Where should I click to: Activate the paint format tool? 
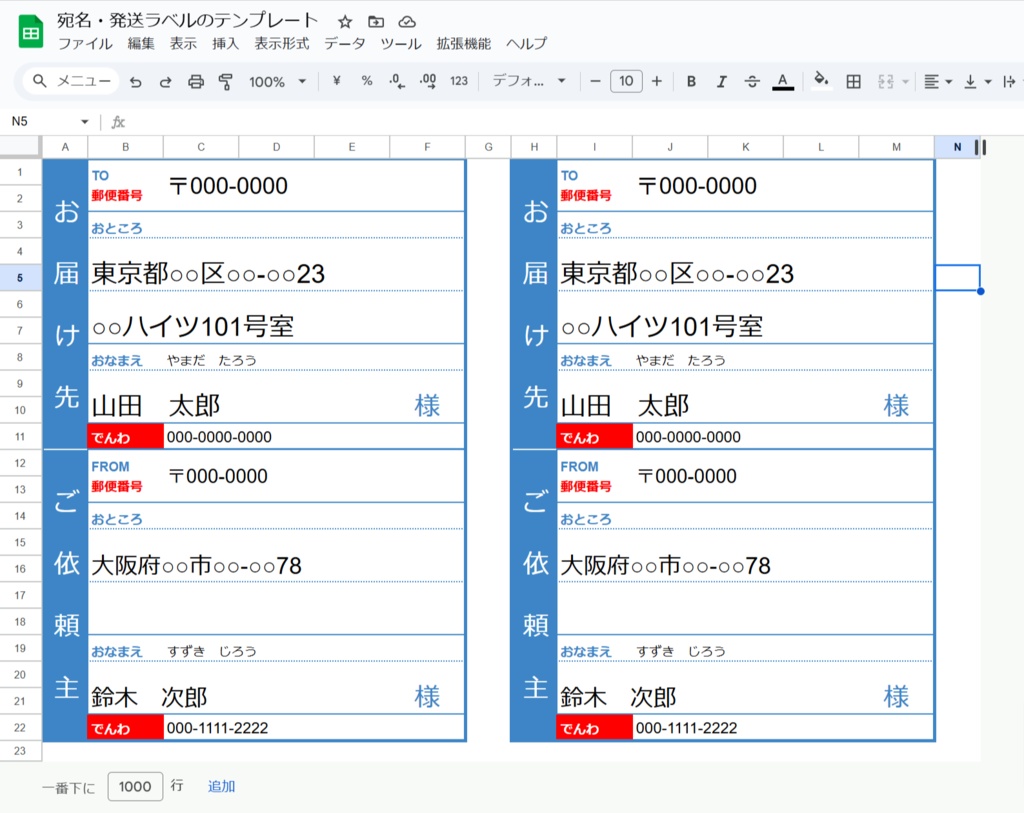[226, 82]
